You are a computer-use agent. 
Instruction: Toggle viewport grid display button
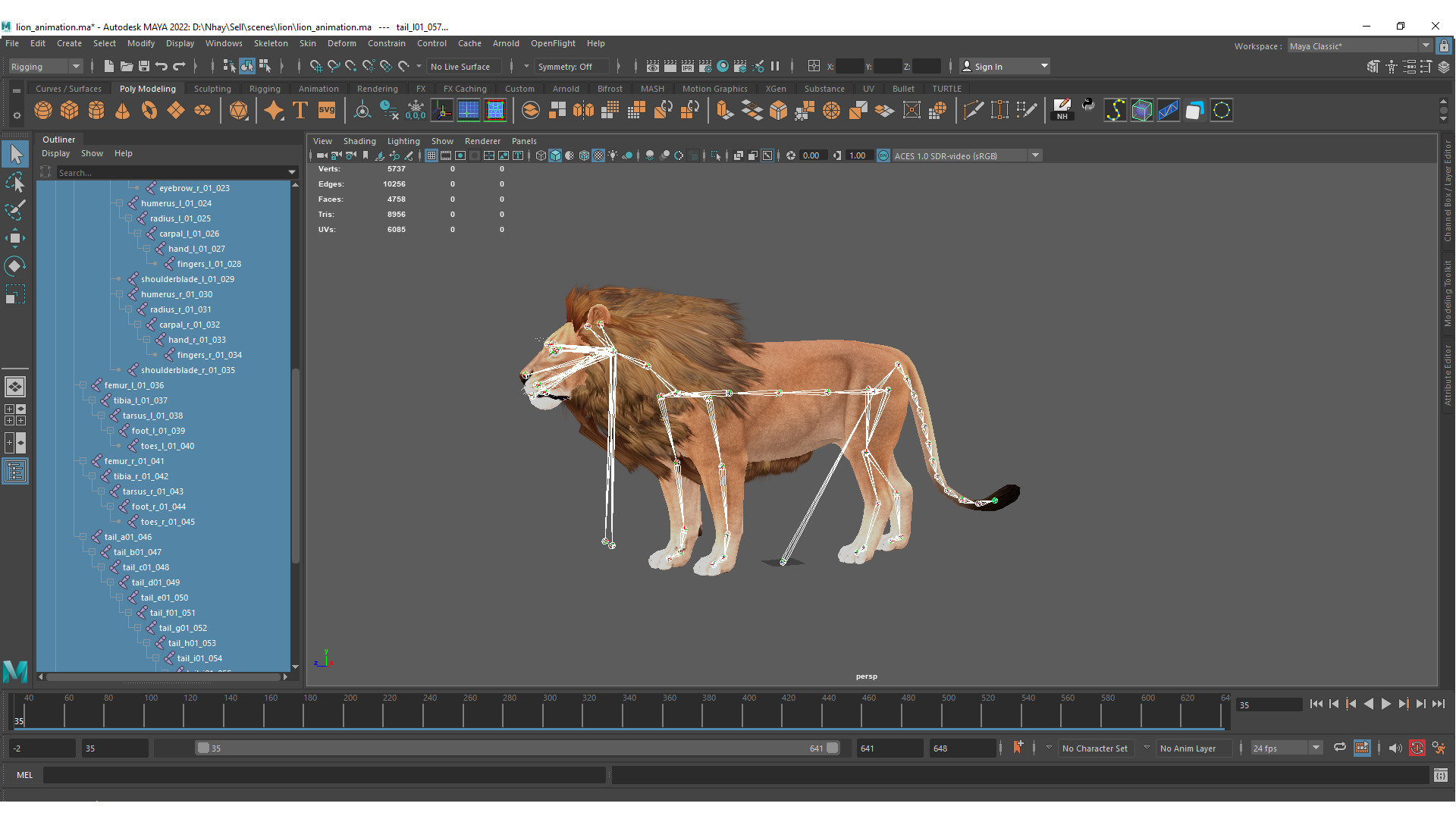pos(431,155)
